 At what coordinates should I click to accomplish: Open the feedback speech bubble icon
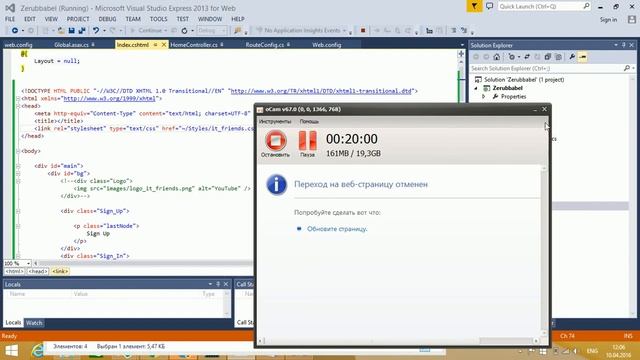[489, 6]
